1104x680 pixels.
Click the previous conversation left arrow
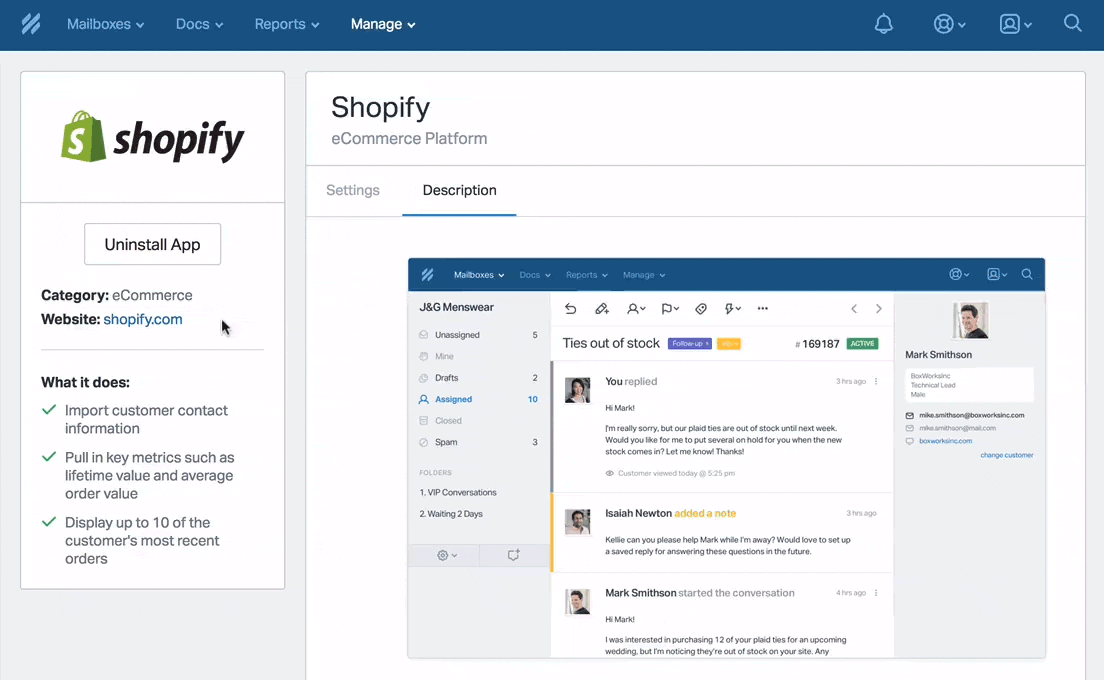click(x=854, y=308)
